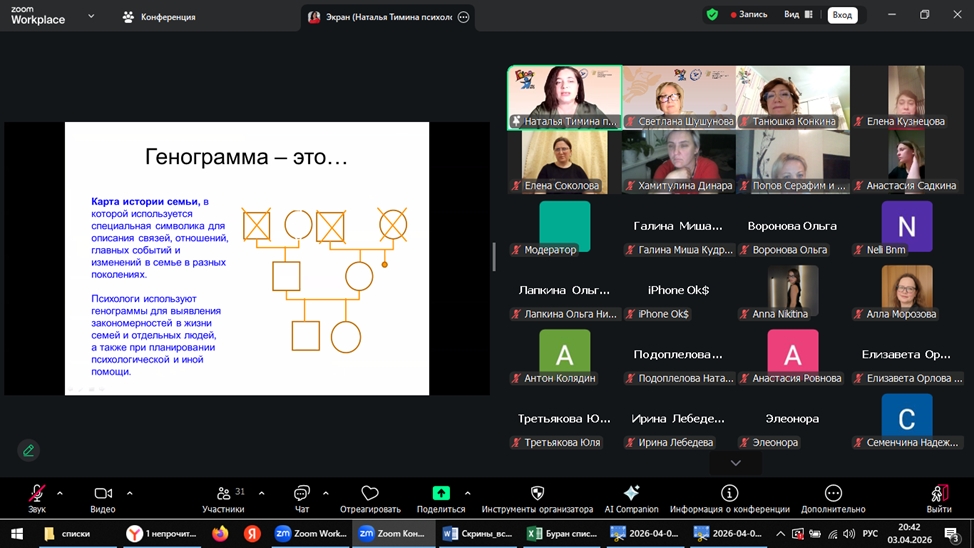Click the React heart icon
Screen dimensions: 974x548
pyautogui.click(x=370, y=493)
